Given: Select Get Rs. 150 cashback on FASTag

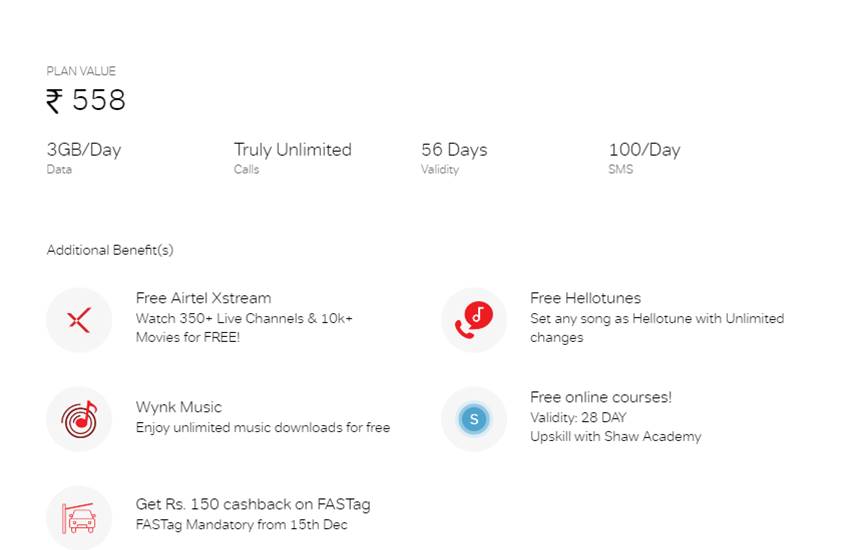Looking at the screenshot, I should (253, 504).
